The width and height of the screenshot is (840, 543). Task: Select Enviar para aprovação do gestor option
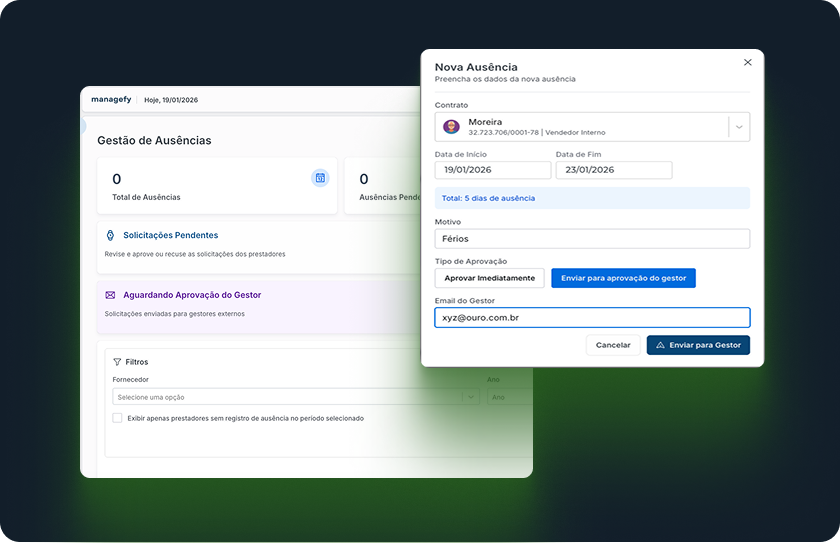(x=623, y=278)
